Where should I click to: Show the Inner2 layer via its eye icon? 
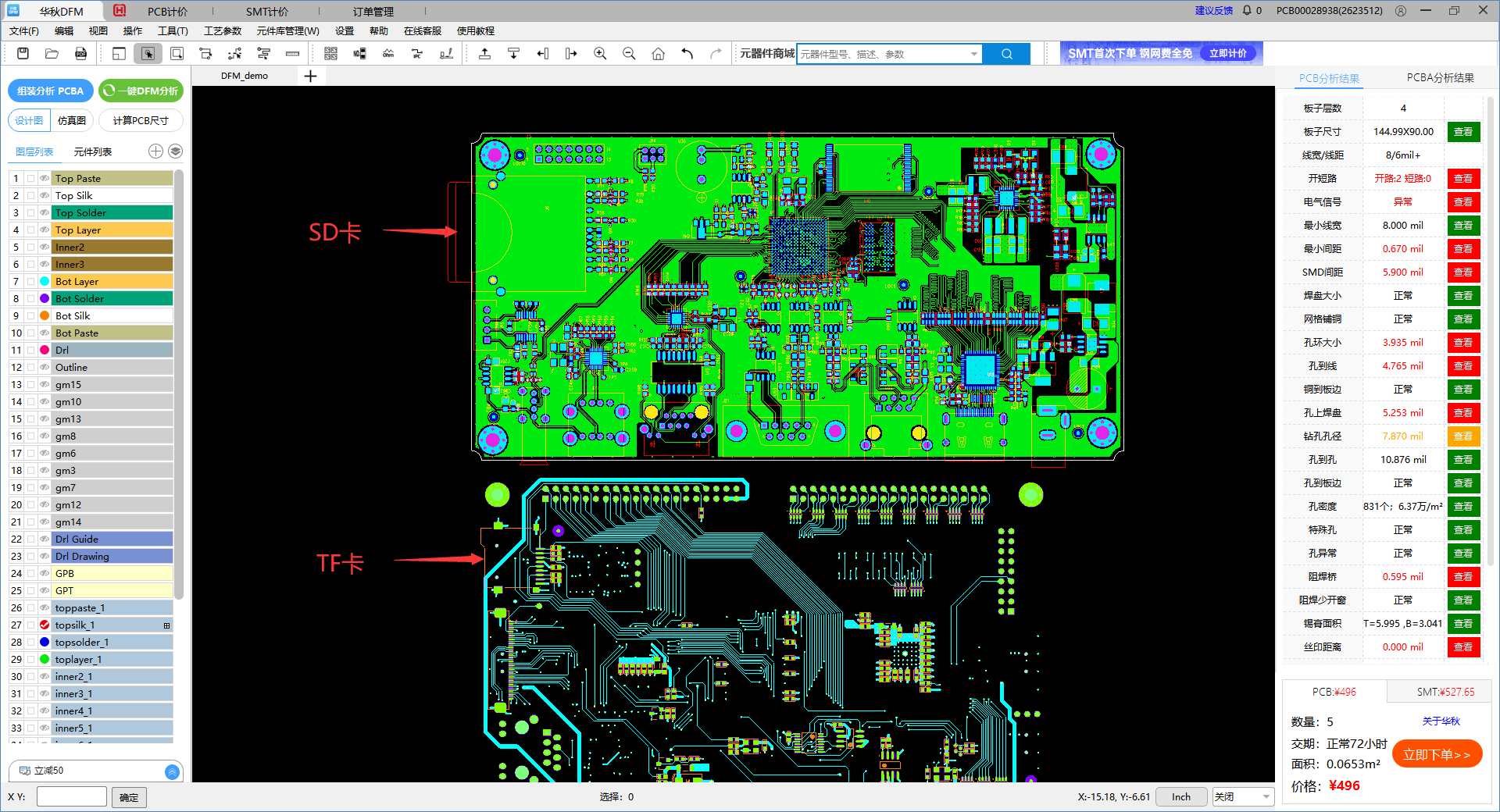45,248
